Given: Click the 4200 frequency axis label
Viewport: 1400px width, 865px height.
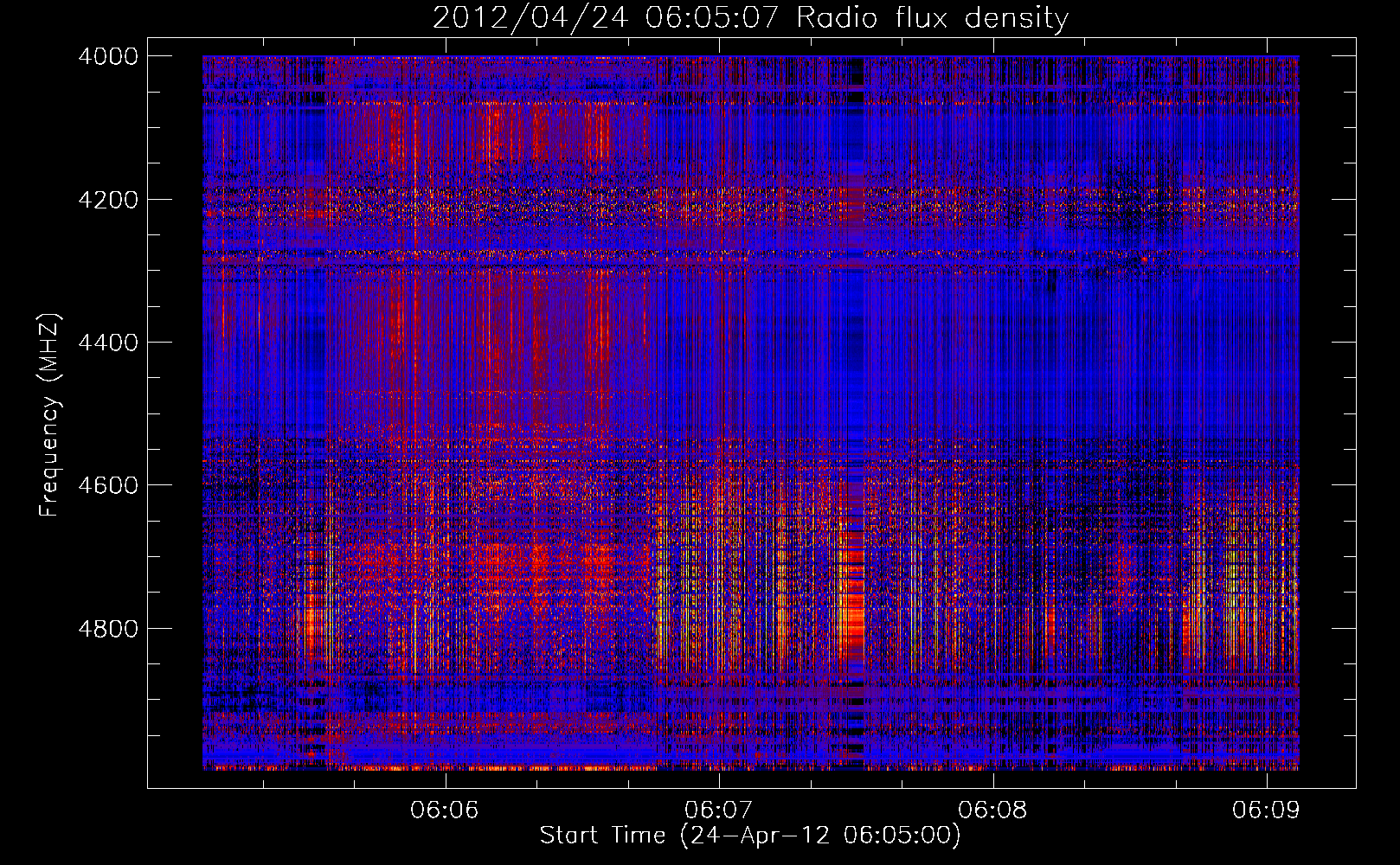Looking at the screenshot, I should tap(108, 200).
